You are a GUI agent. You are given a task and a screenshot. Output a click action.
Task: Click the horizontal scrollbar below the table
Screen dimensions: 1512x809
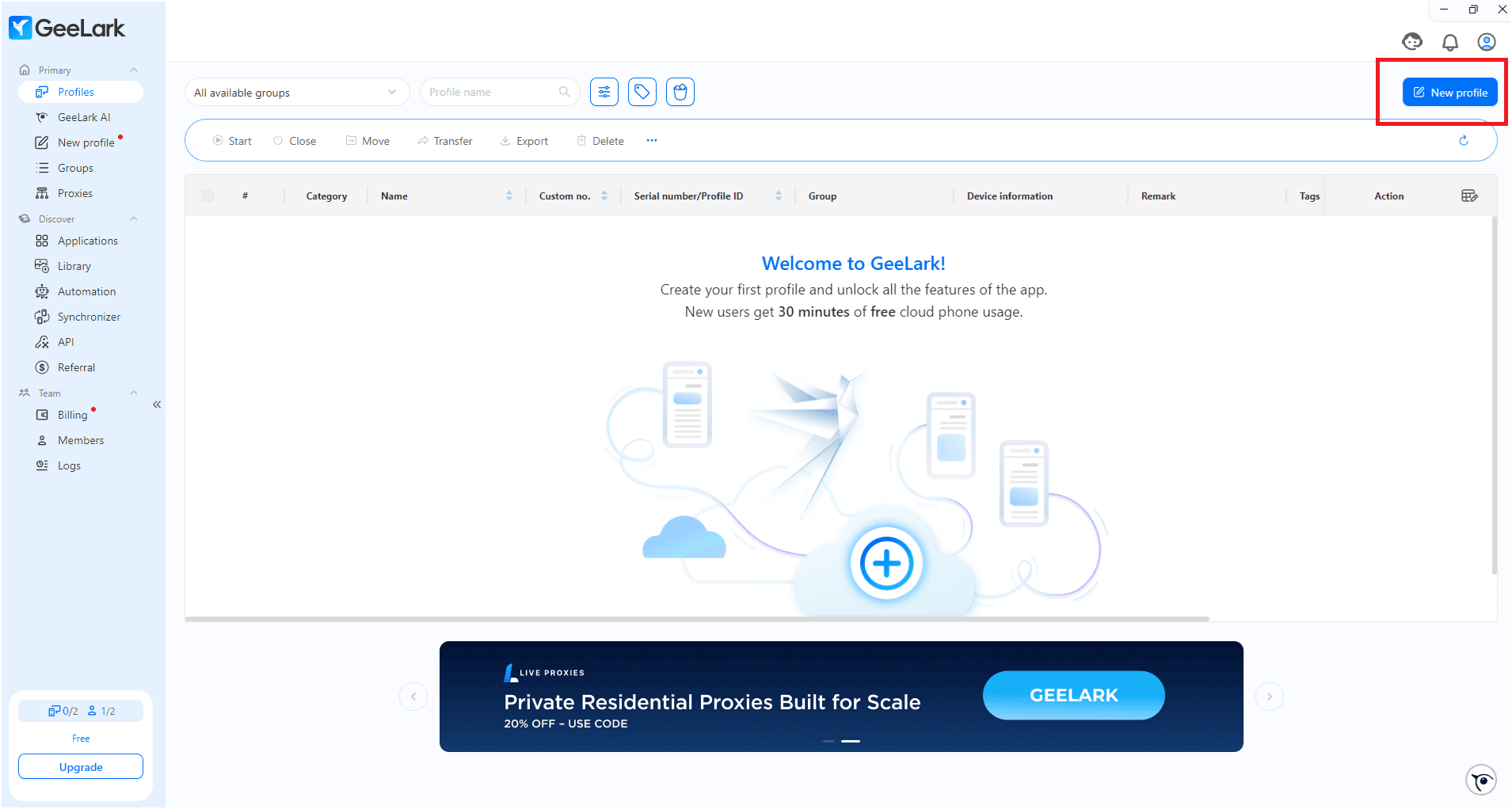(x=697, y=619)
